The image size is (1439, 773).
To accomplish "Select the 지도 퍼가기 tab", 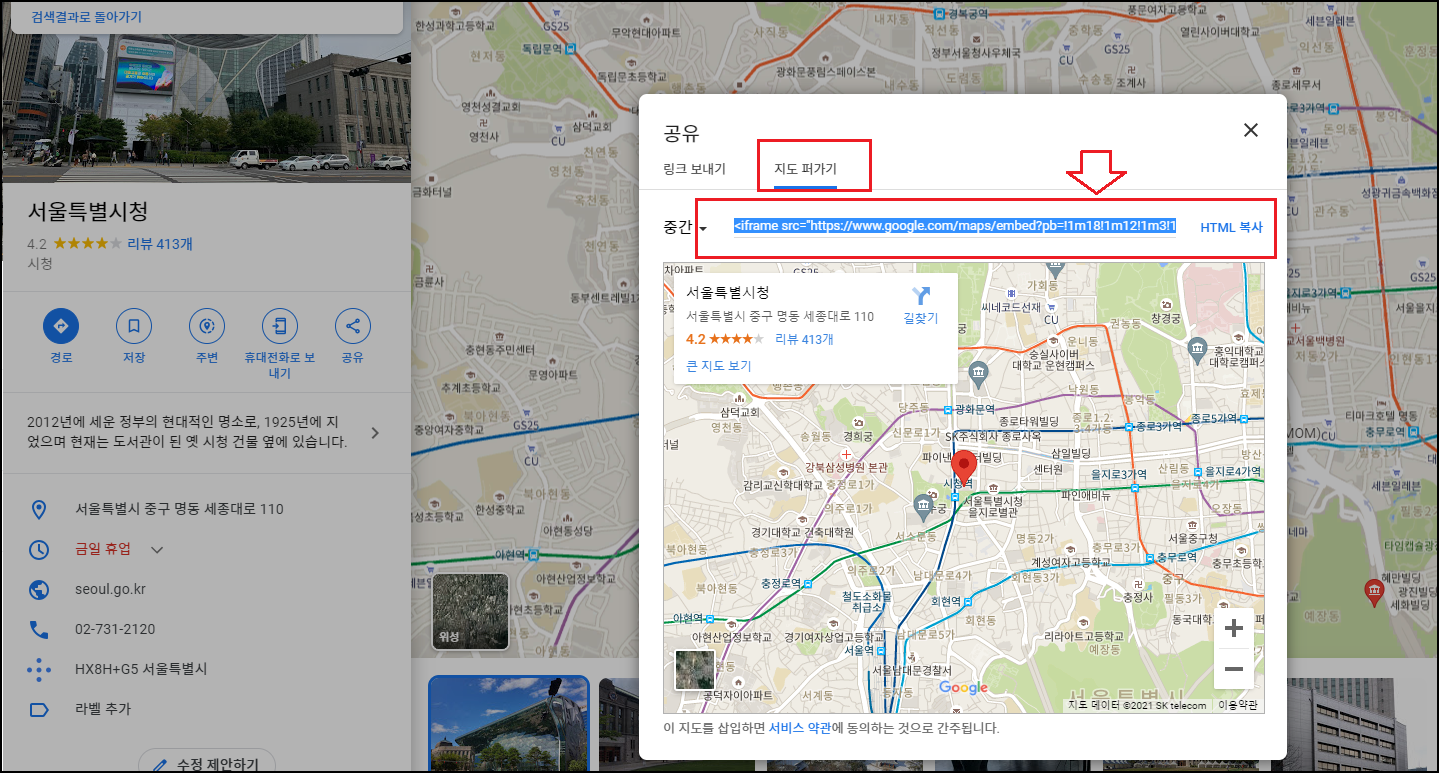I will point(805,169).
